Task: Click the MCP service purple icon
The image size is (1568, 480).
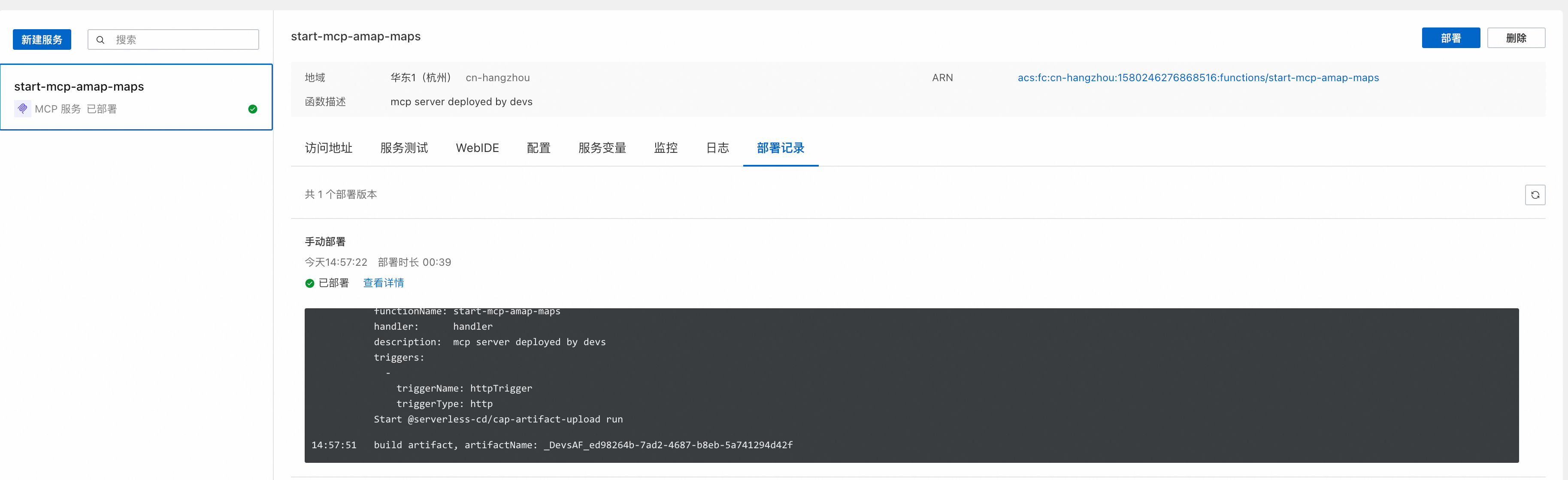Action: pos(22,109)
